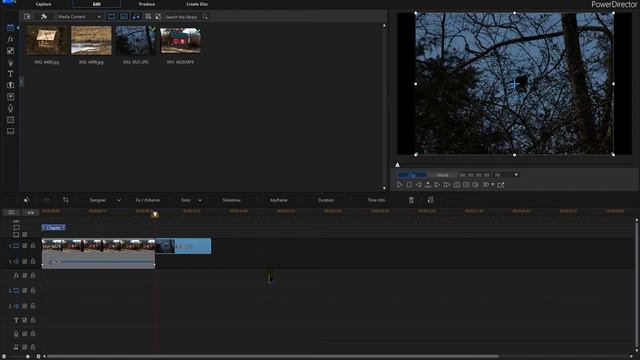Toggle title track enable checkbox
The height and width of the screenshot is (360, 640).
(x=24, y=320)
